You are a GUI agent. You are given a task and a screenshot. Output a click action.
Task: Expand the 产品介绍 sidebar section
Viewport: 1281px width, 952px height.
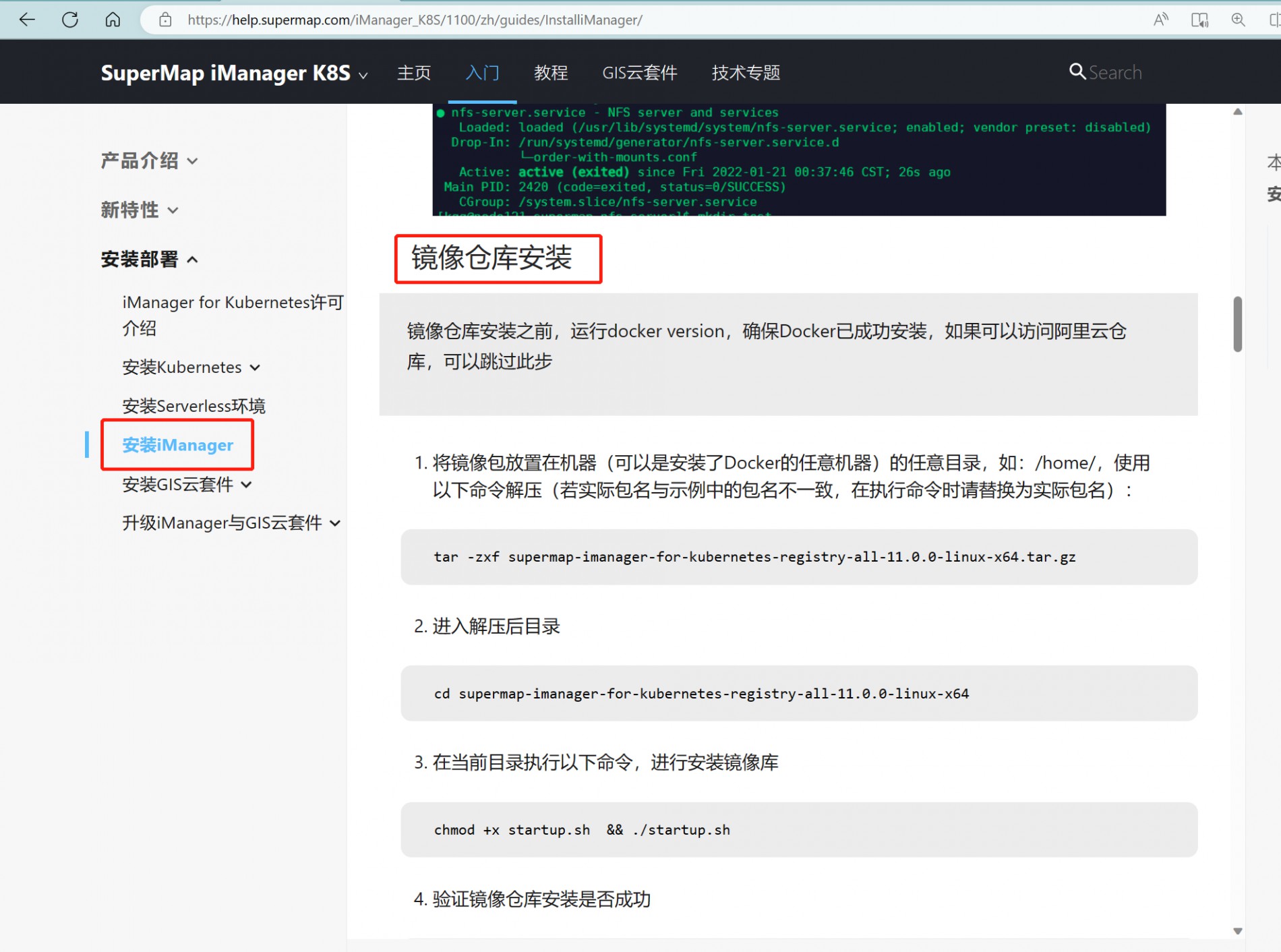click(149, 160)
